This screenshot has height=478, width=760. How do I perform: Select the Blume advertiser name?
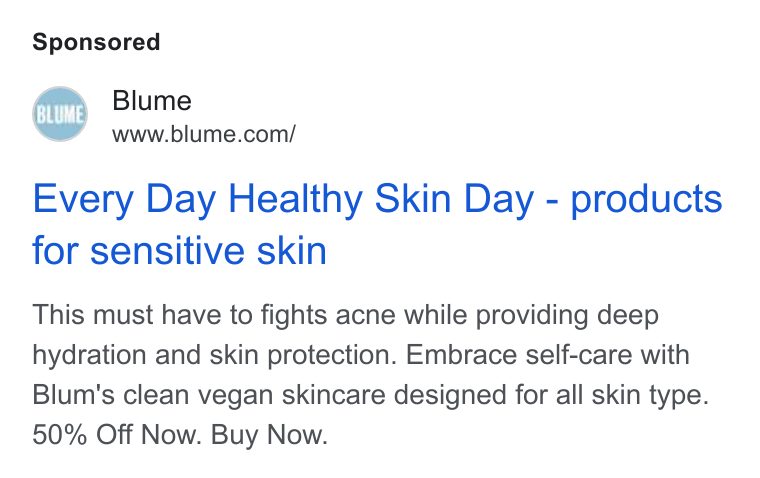(x=152, y=101)
